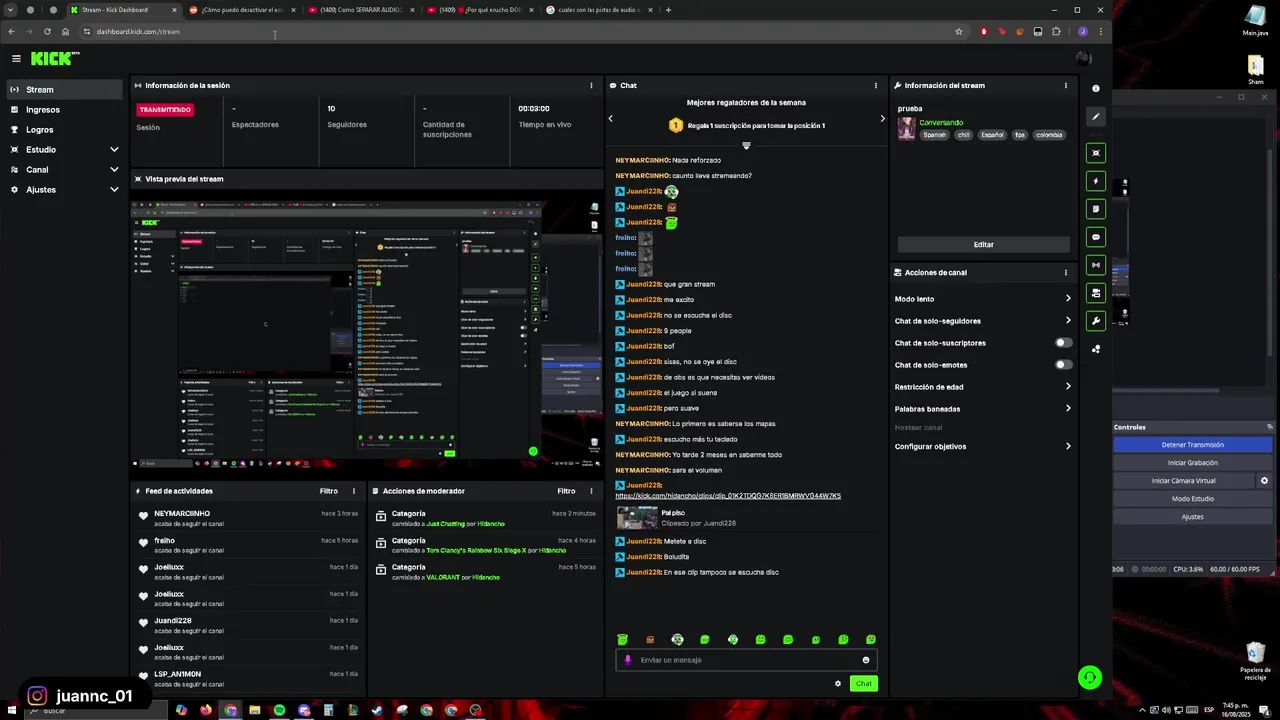
Task: Switch to cuales son las pistas de audio tab
Action: tap(600, 10)
